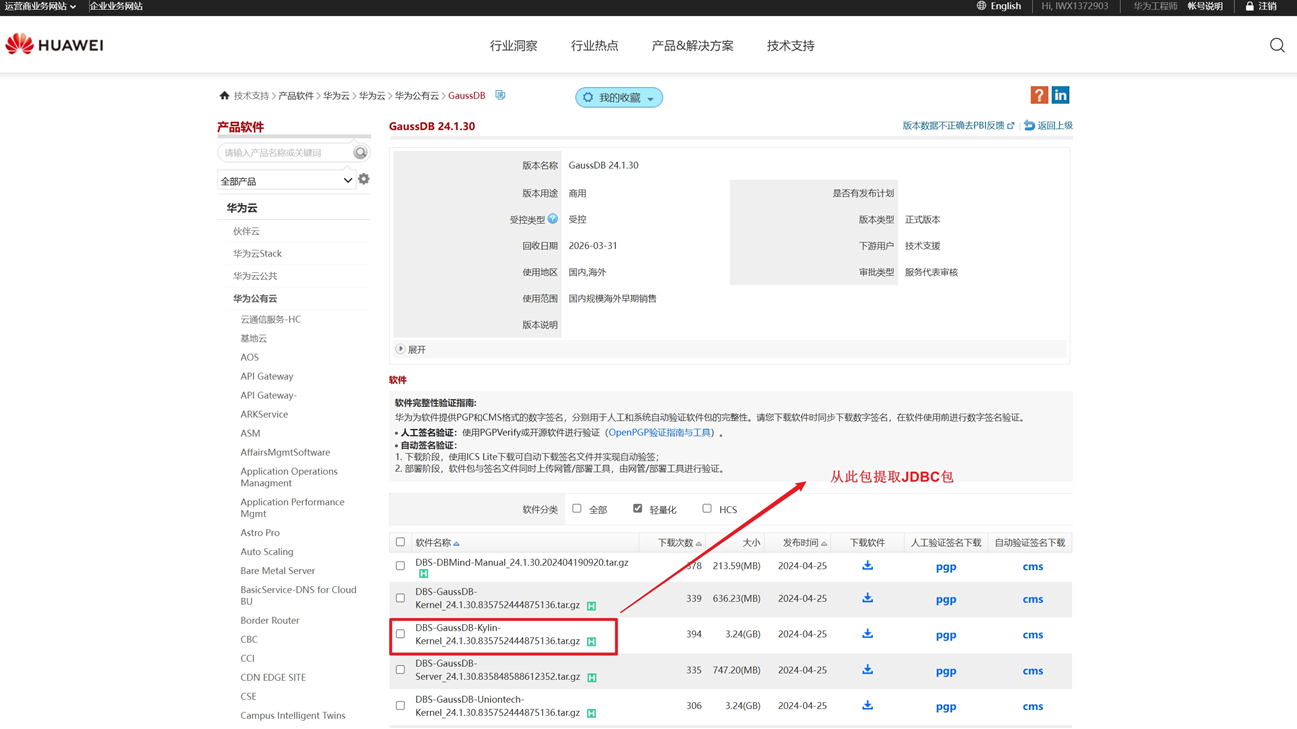The height and width of the screenshot is (729, 1297).
Task: Download the DBS-GaussDB-Kylin-Kernel package
Action: click(x=867, y=634)
